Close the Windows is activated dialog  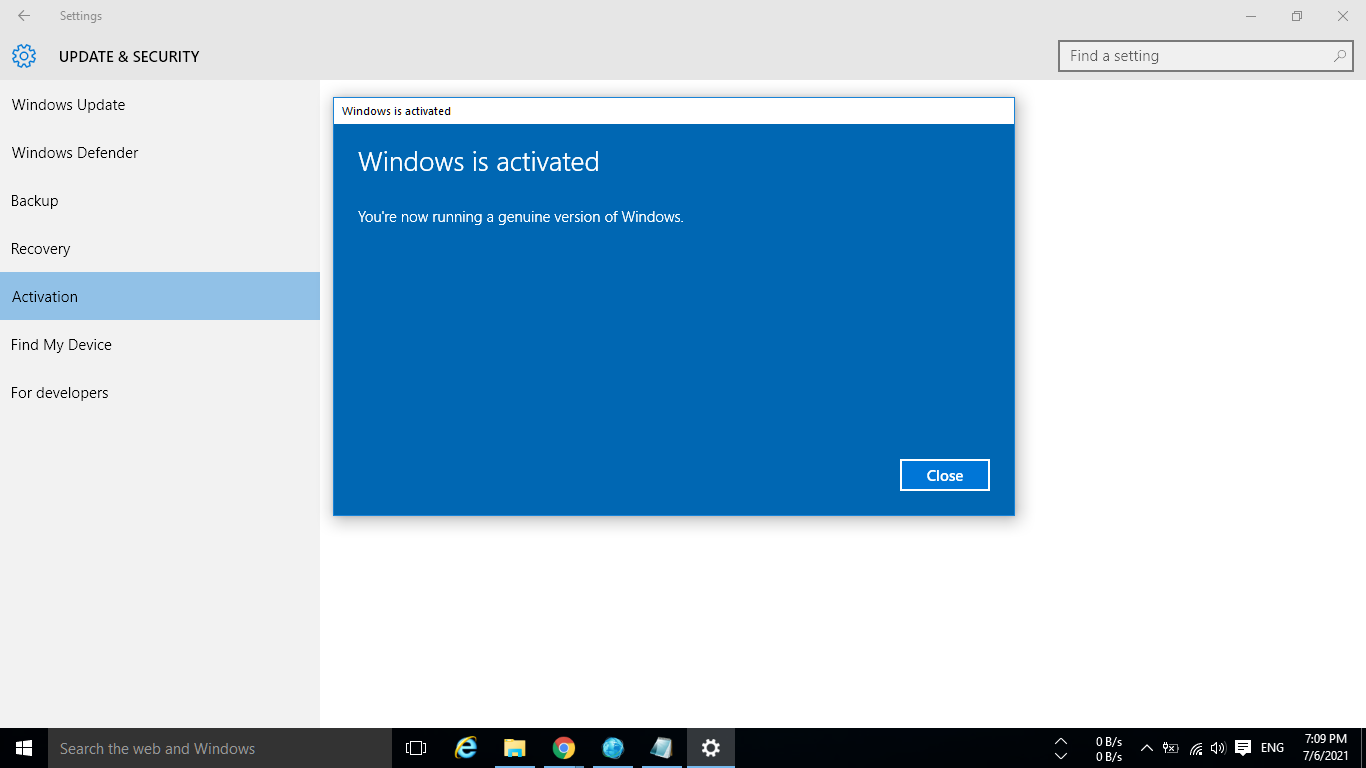tap(944, 475)
